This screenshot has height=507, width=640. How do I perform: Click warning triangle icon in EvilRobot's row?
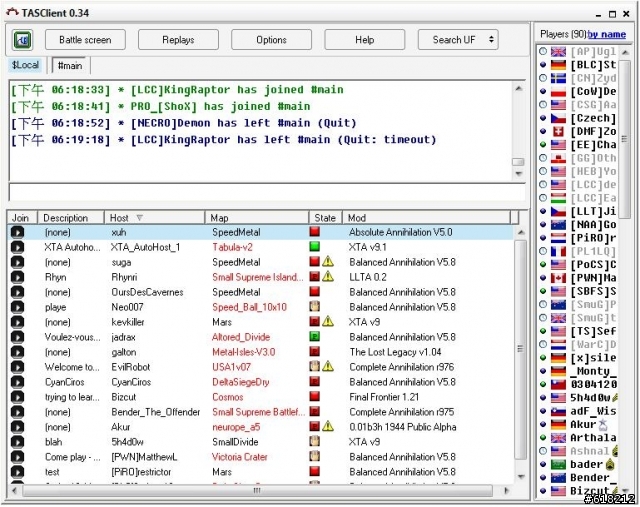328,367
